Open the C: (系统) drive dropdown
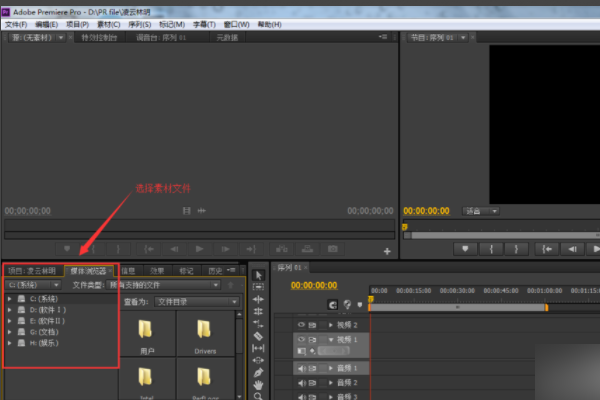 (33, 285)
